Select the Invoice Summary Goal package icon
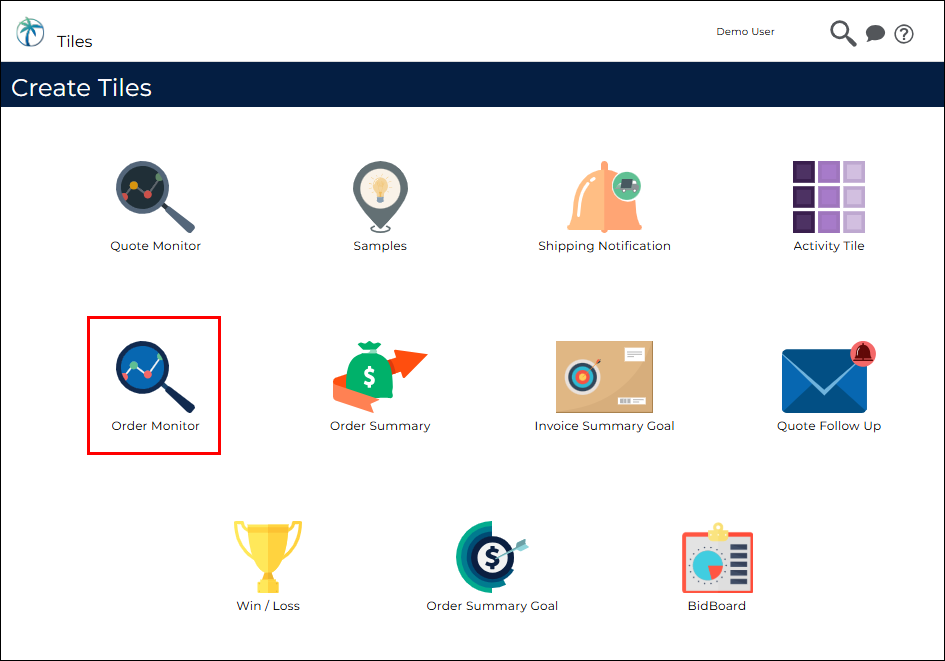945x661 pixels. 604,377
